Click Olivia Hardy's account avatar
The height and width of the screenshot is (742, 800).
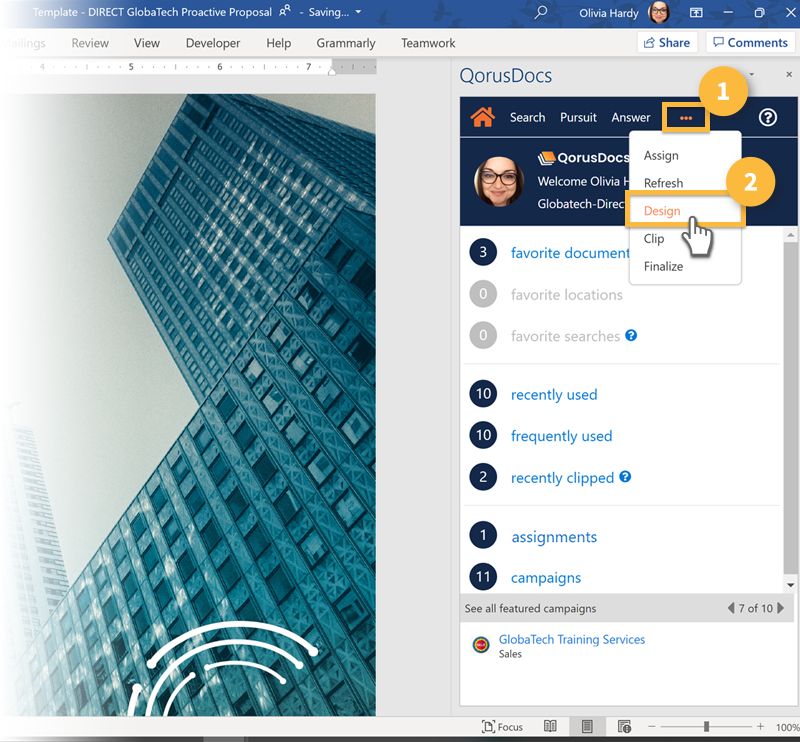[659, 12]
